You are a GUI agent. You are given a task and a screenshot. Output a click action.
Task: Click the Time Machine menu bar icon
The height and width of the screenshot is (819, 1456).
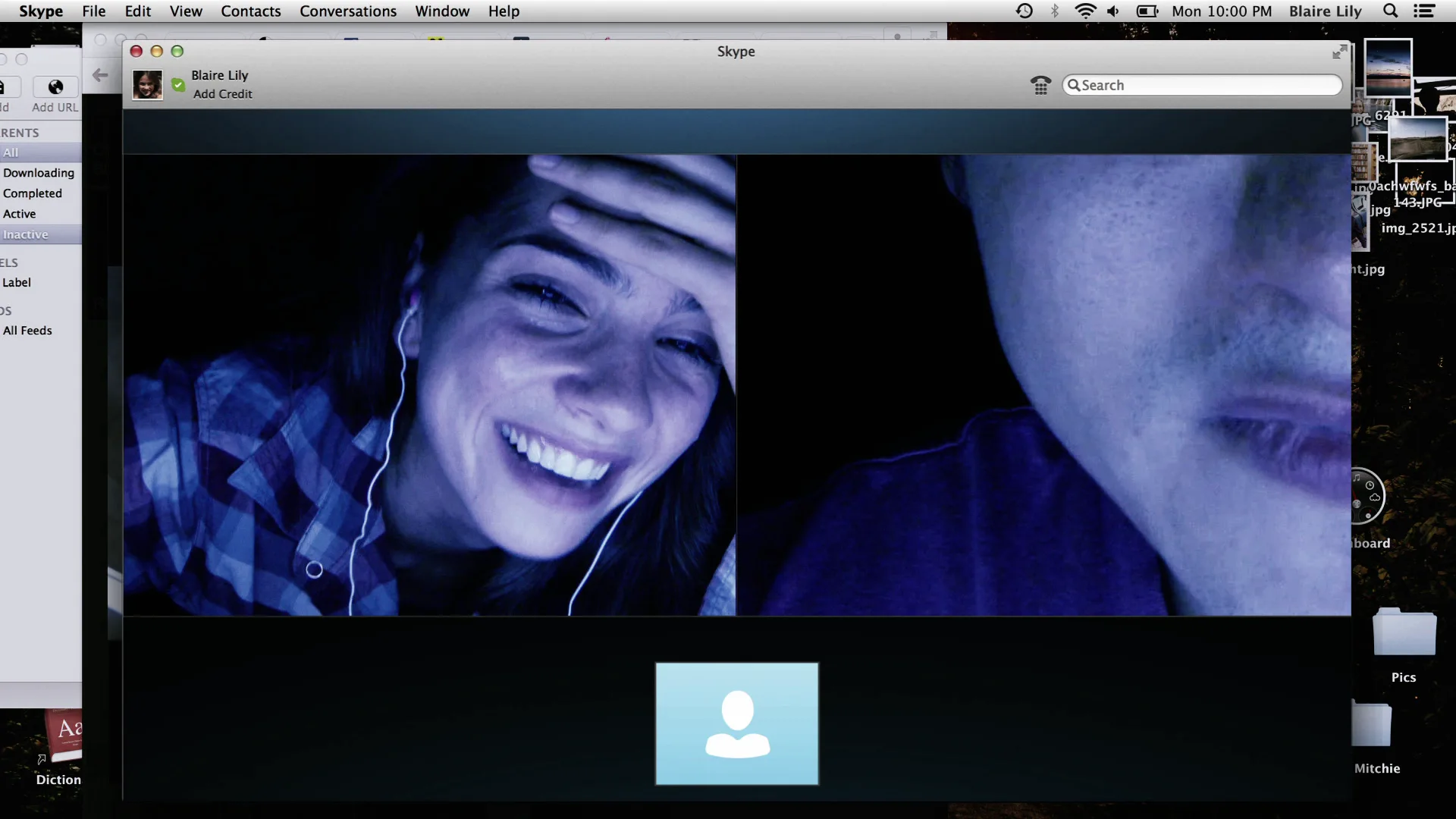1025,11
